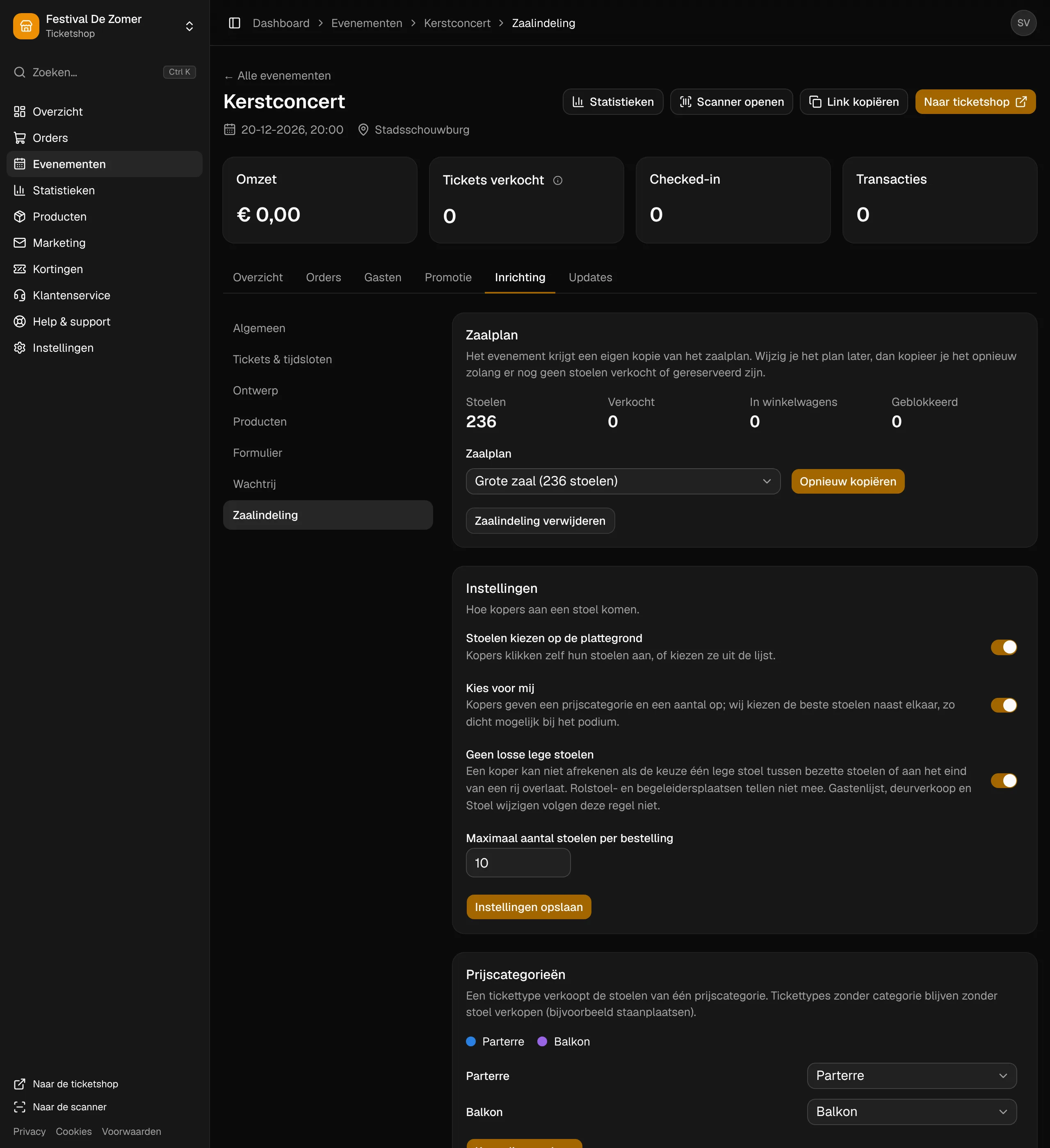Click the Klantenservice headset icon
1050x1148 pixels.
click(x=20, y=295)
